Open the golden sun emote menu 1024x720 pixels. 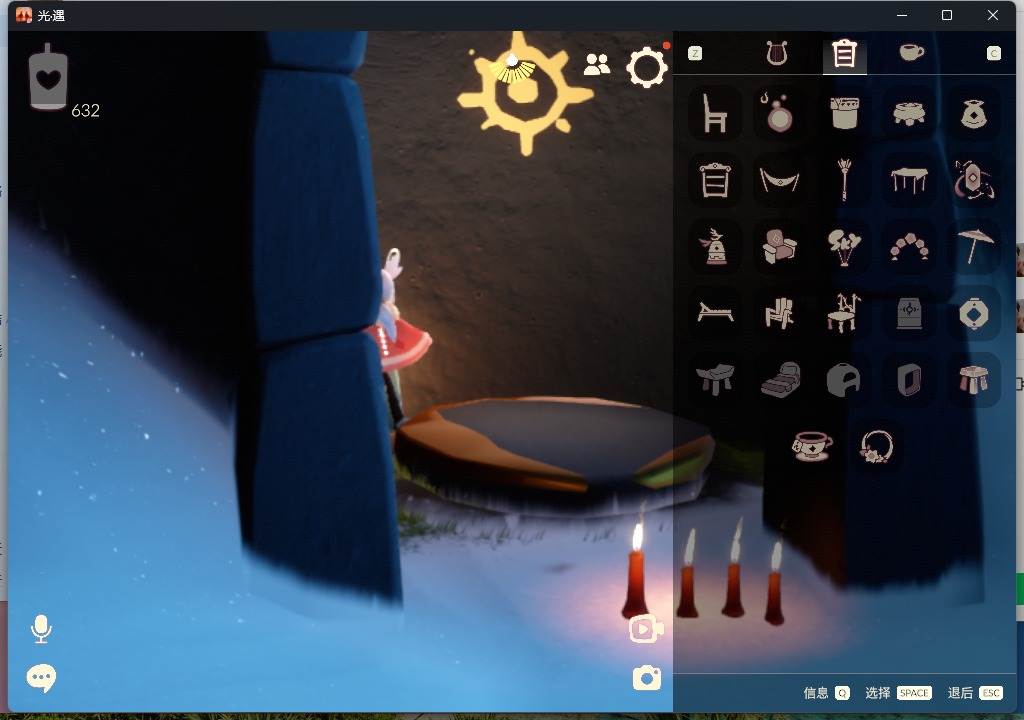tap(524, 93)
